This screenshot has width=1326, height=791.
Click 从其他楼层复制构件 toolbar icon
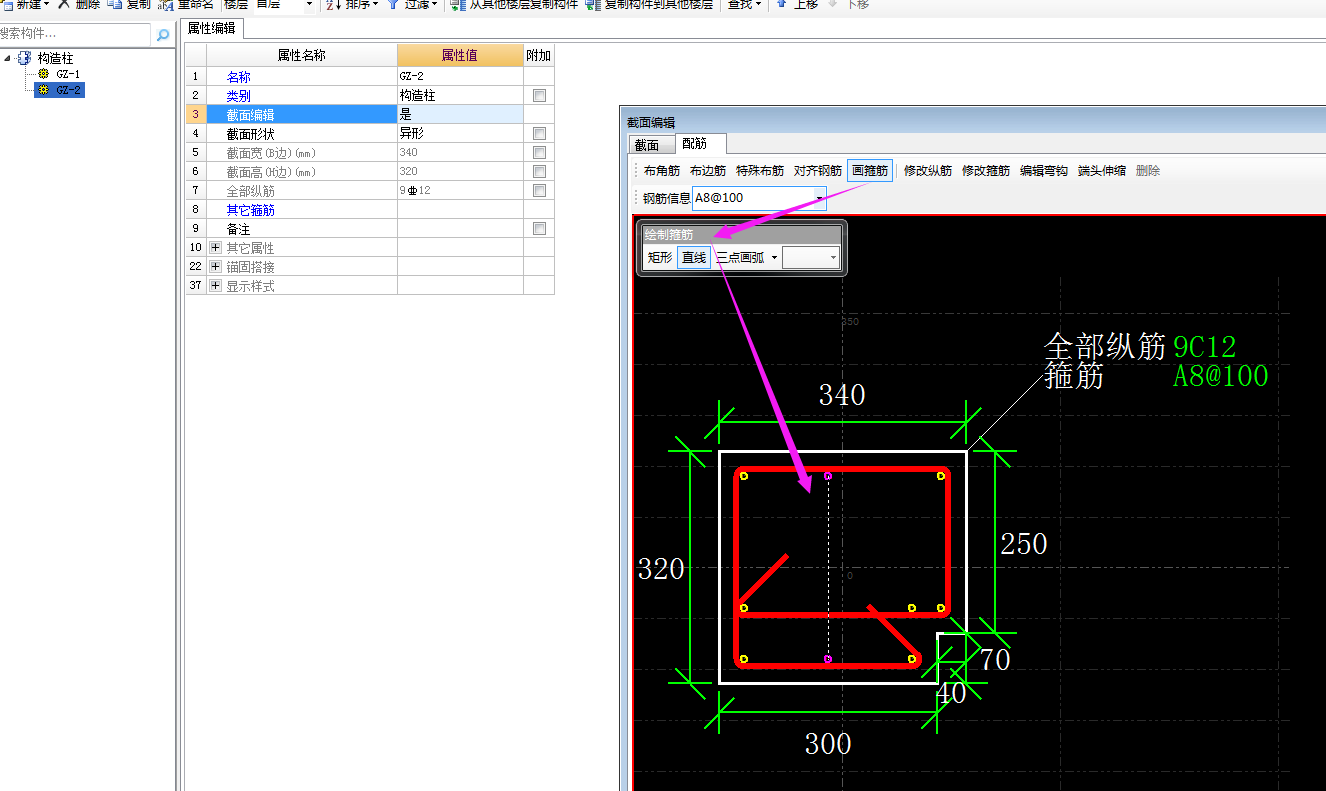pyautogui.click(x=457, y=4)
